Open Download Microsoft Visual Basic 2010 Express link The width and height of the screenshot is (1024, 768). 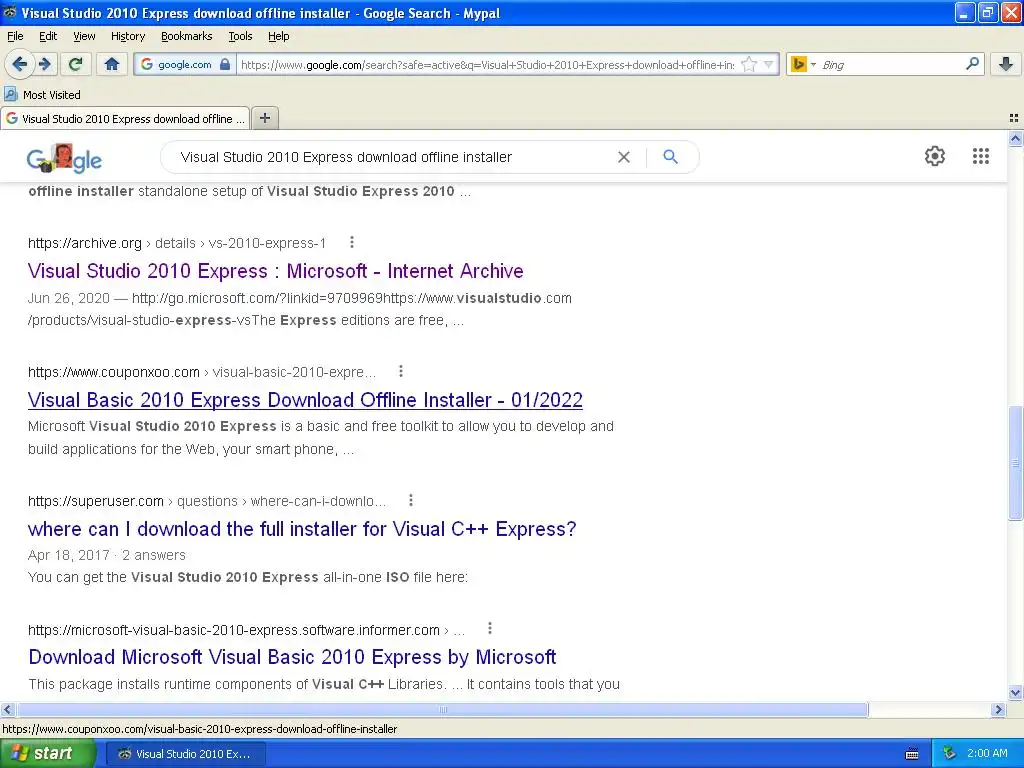[292, 656]
